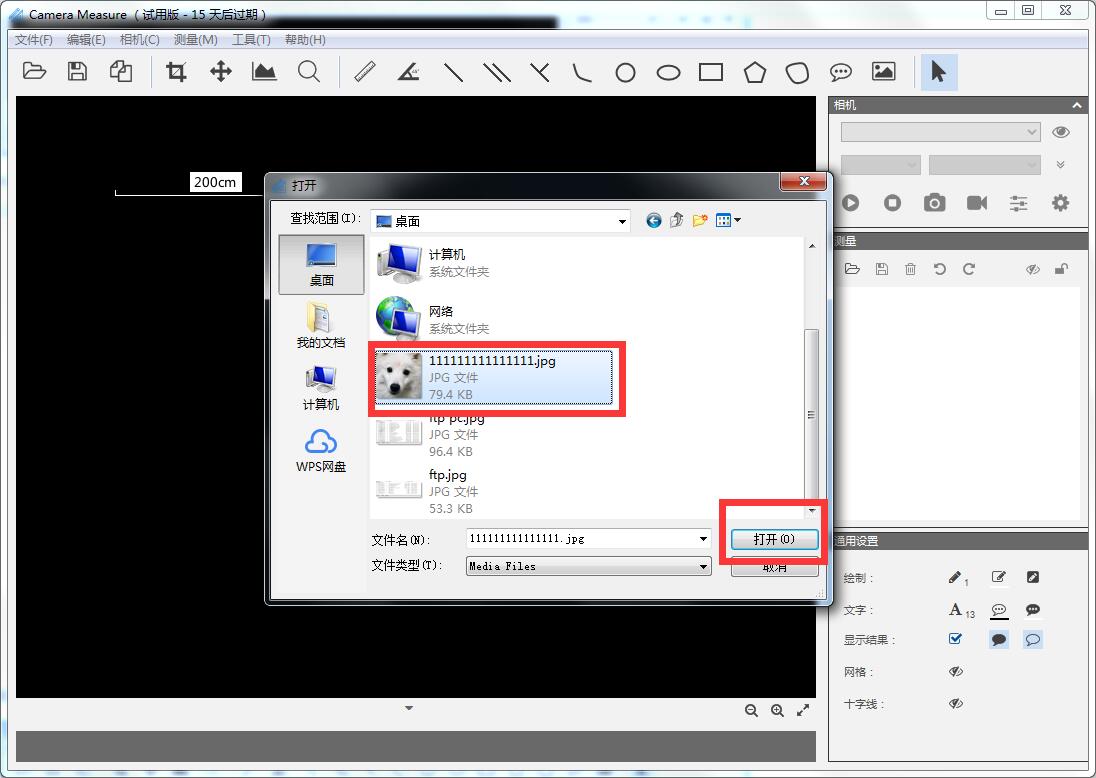Viewport: 1096px width, 778px height.
Task: Open camera settings via the gear icon
Action: click(x=1060, y=202)
